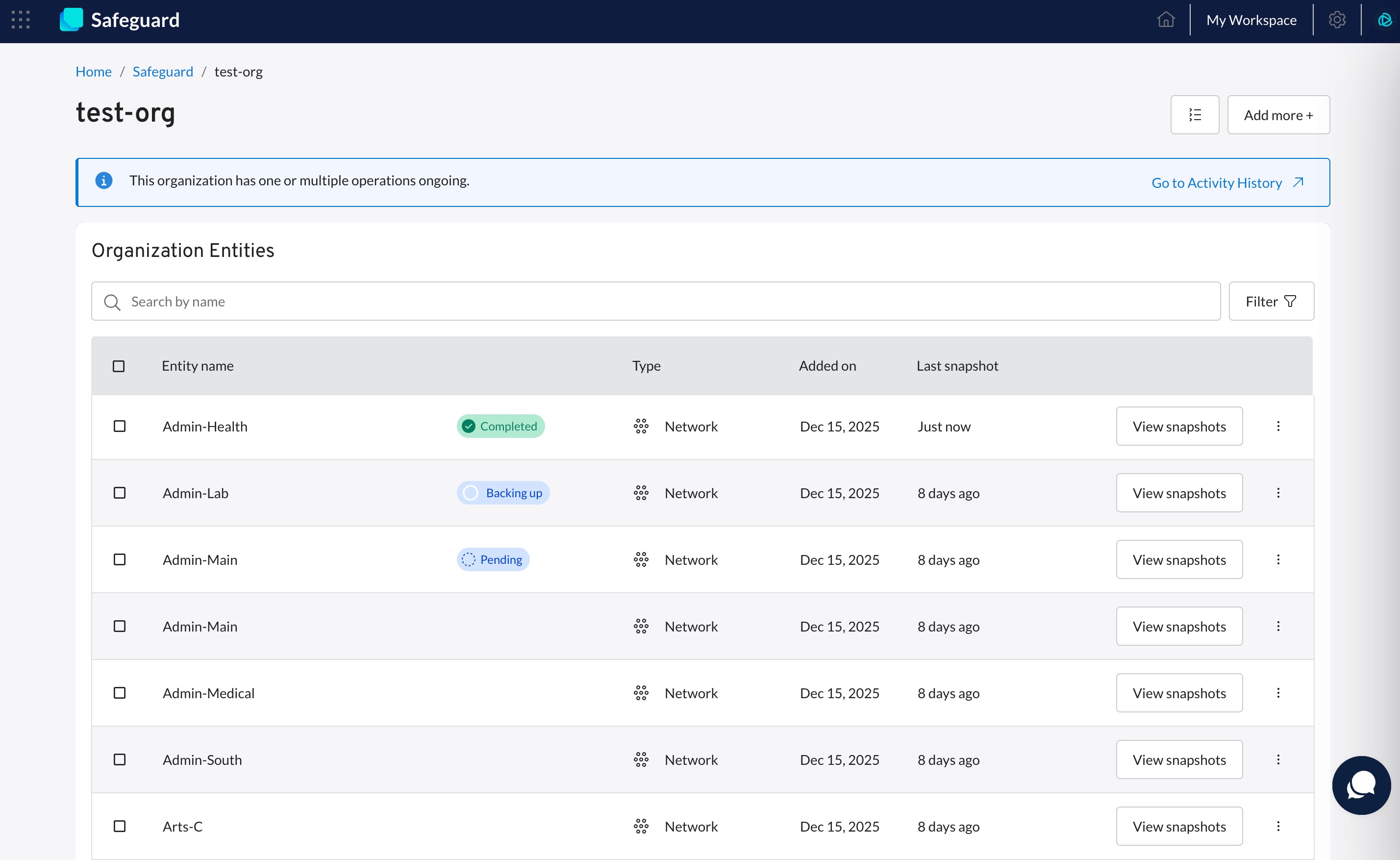Click the info icon in banner
This screenshot has height=860, width=1400.
103,181
